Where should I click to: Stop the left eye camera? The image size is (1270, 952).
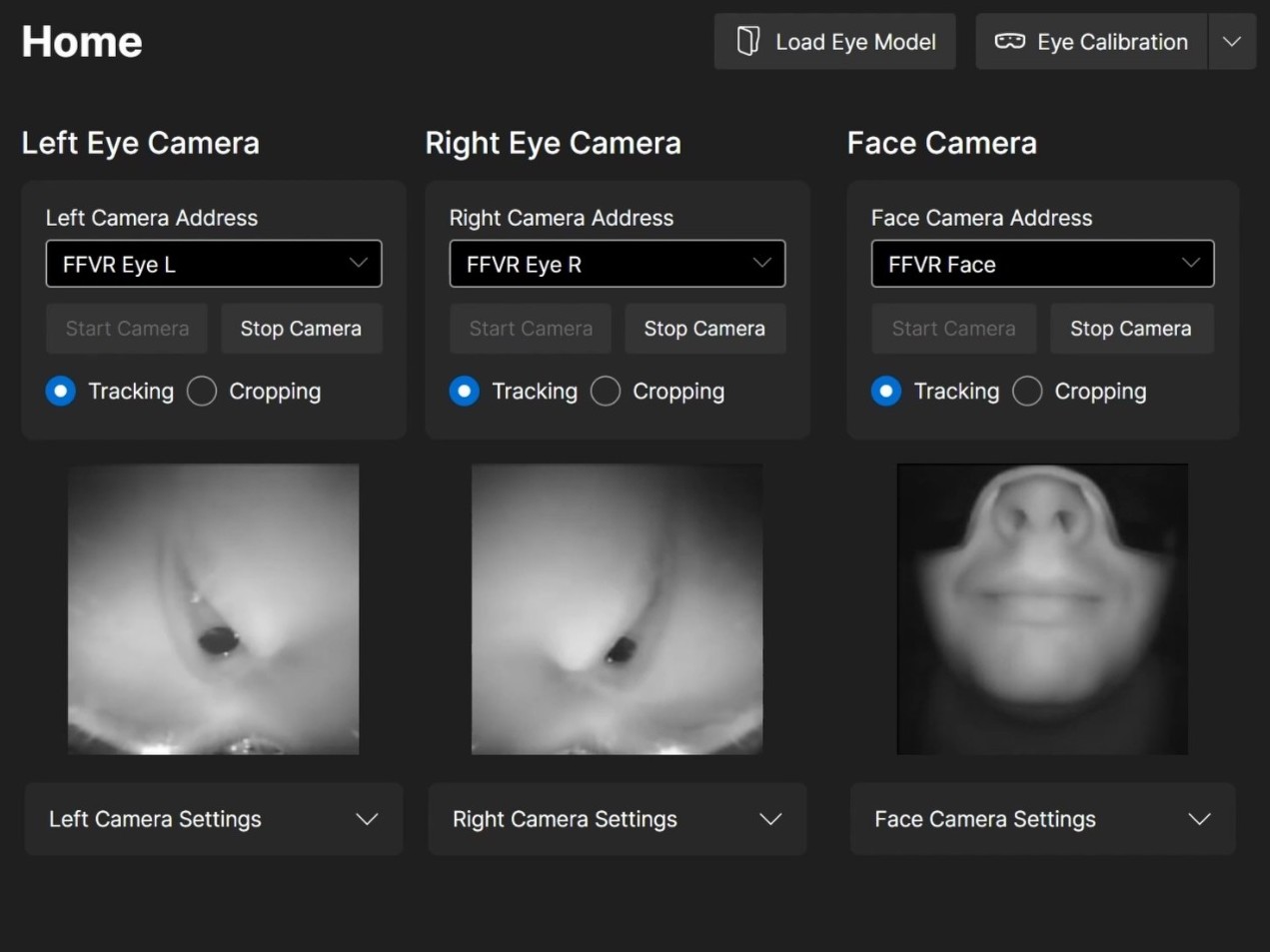[x=300, y=329]
